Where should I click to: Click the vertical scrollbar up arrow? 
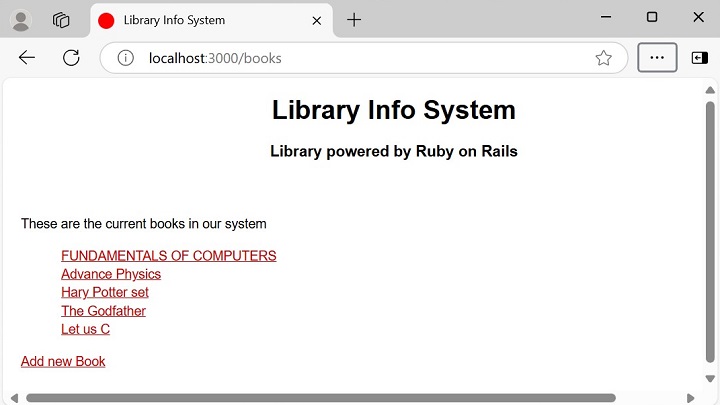710,90
